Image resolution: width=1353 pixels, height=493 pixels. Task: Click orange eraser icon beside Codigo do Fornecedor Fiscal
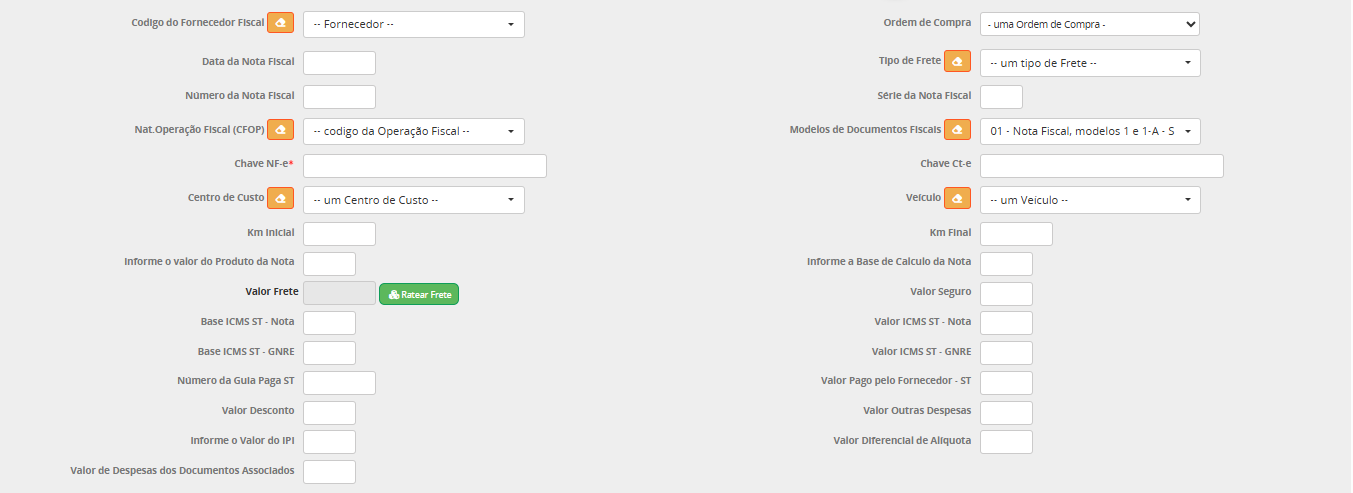281,23
